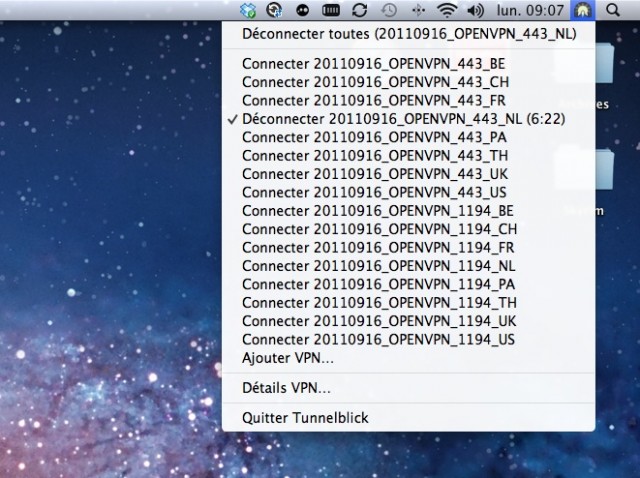Connect to 20110916_OPENVPN_443_TH
640x478 pixels.
(409, 156)
